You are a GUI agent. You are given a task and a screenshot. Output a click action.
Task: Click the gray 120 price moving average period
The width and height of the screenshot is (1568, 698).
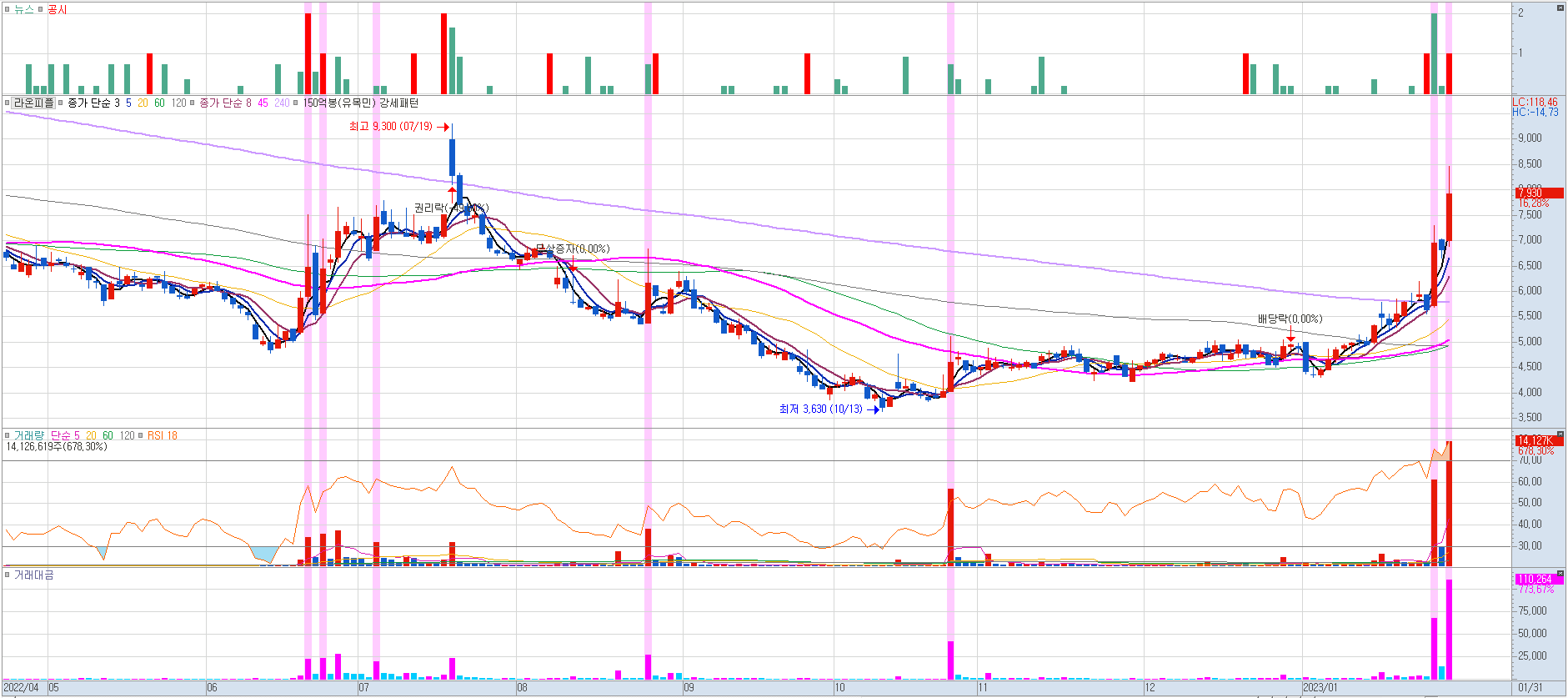(178, 103)
